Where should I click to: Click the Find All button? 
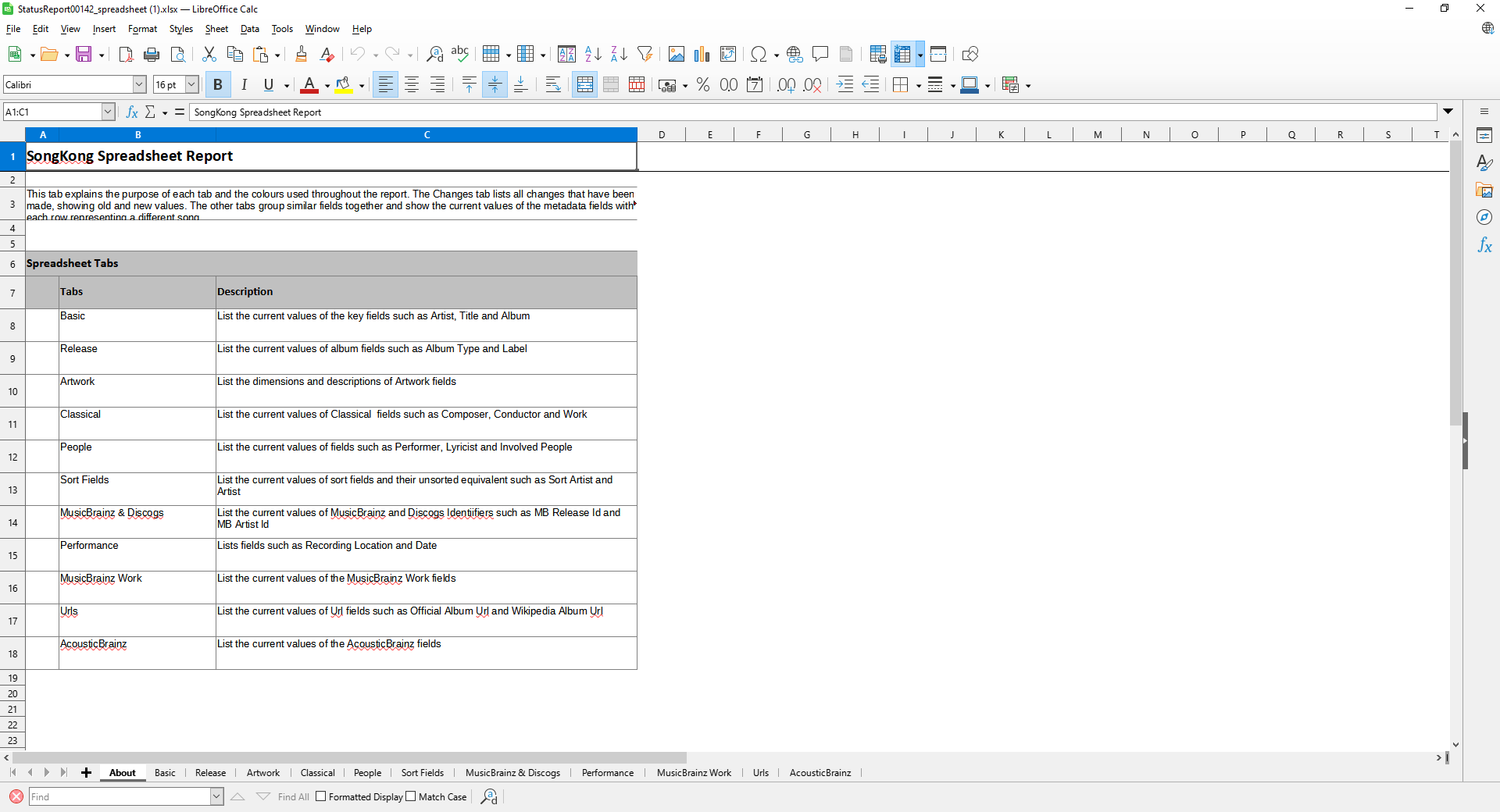point(294,796)
